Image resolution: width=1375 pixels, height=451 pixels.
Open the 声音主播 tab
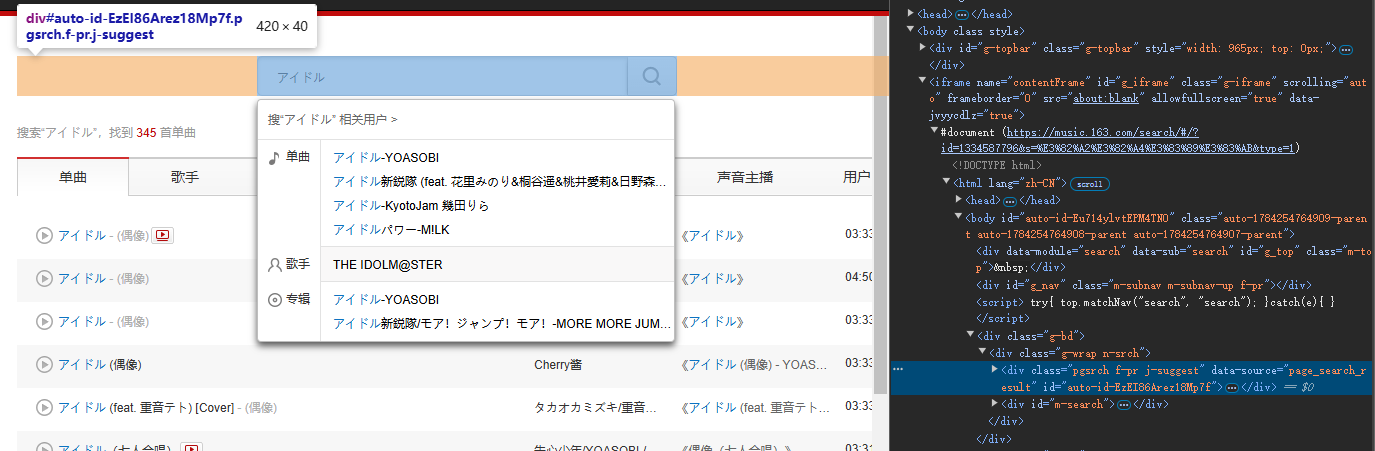click(x=745, y=177)
